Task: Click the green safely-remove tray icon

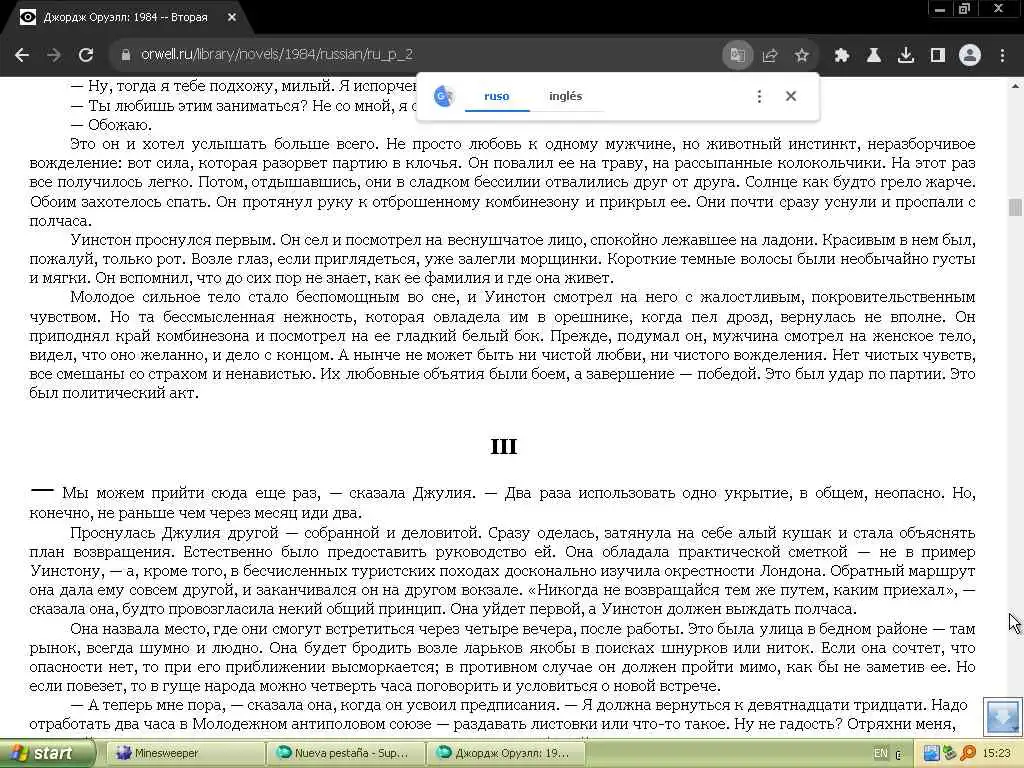Action: click(949, 754)
